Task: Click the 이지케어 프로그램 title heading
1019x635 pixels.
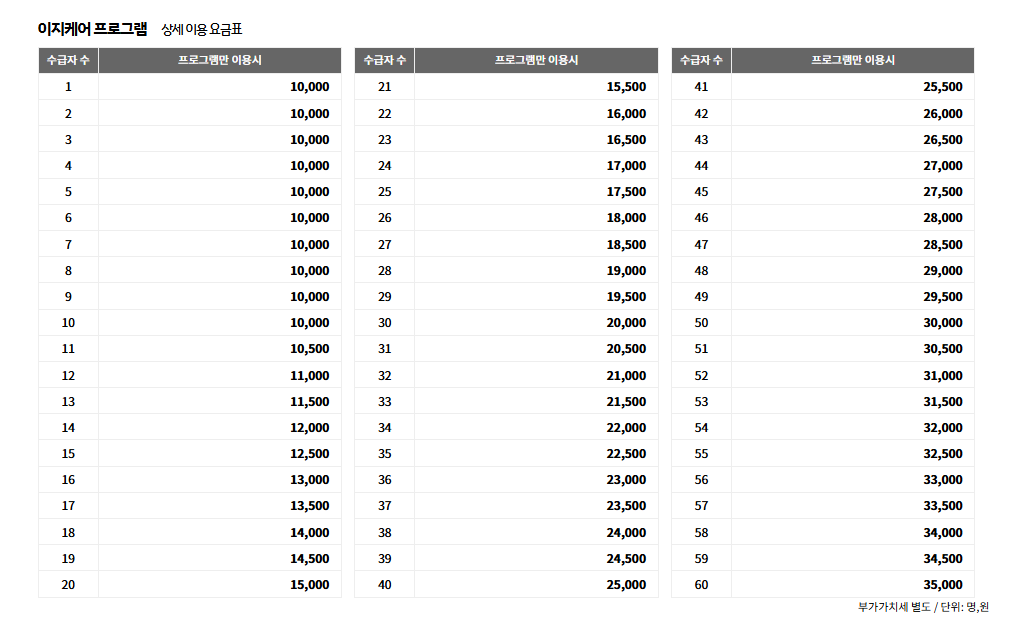Action: coord(92,29)
